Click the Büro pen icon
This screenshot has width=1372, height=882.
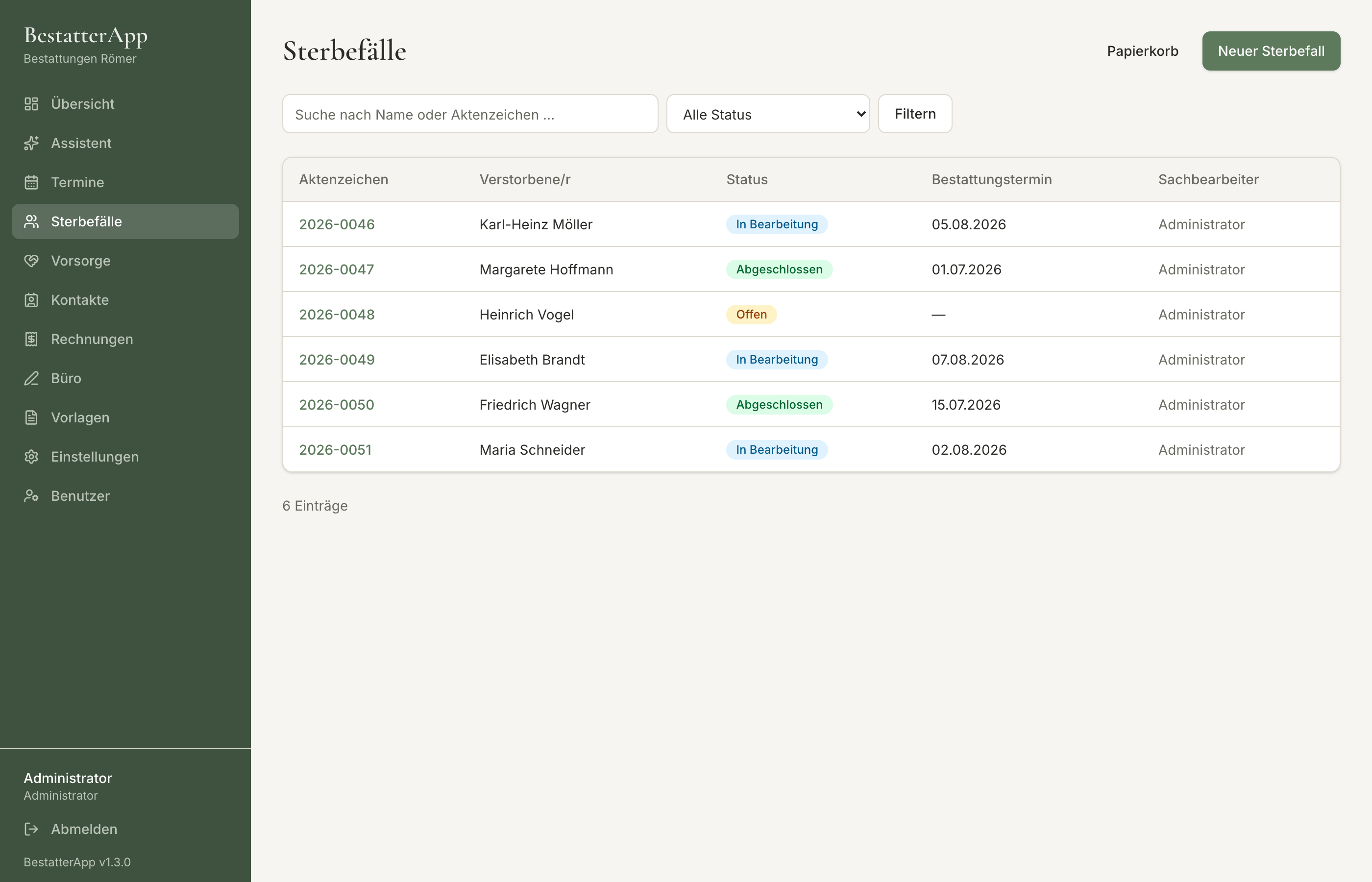pyautogui.click(x=31, y=379)
